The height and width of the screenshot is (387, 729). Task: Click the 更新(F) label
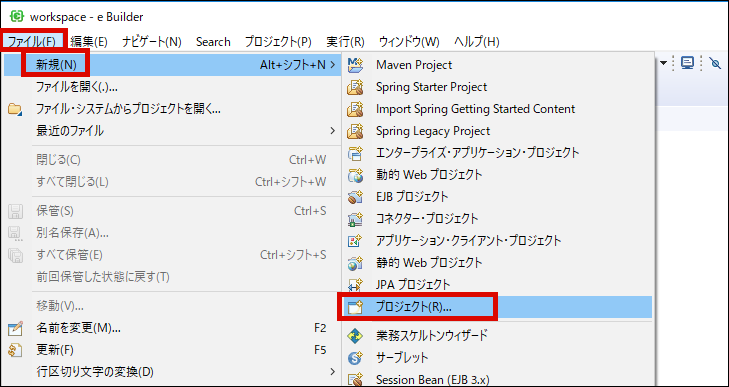click(55, 350)
